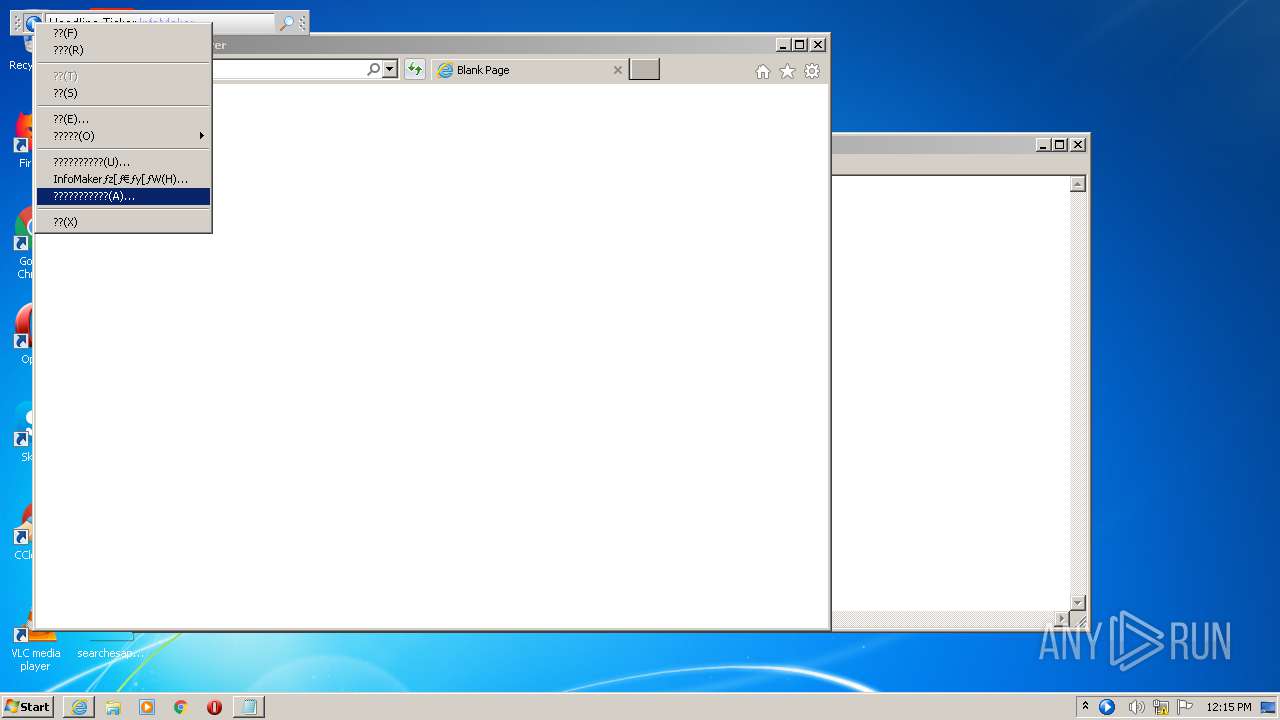This screenshot has height=720, width=1280.
Task: Choose the ??(F) menu entry
Action: point(123,33)
